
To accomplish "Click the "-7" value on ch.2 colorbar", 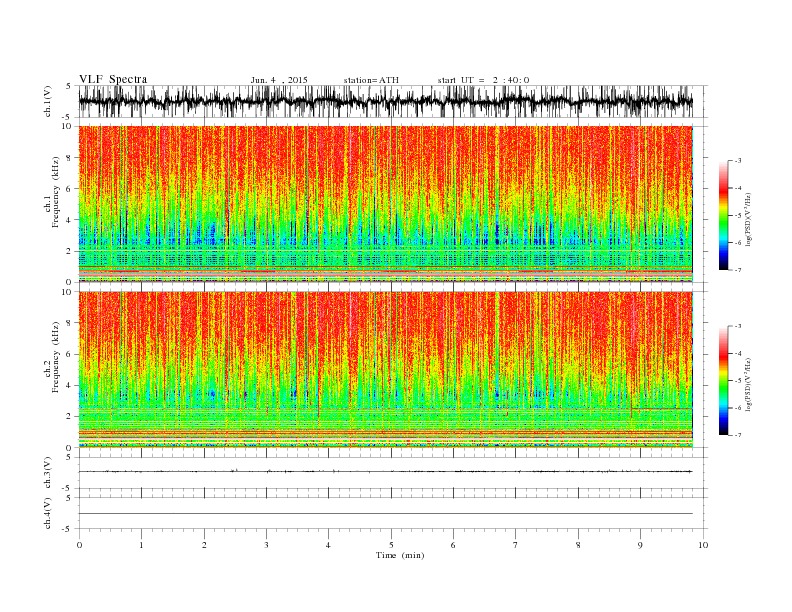I will 737,435.
